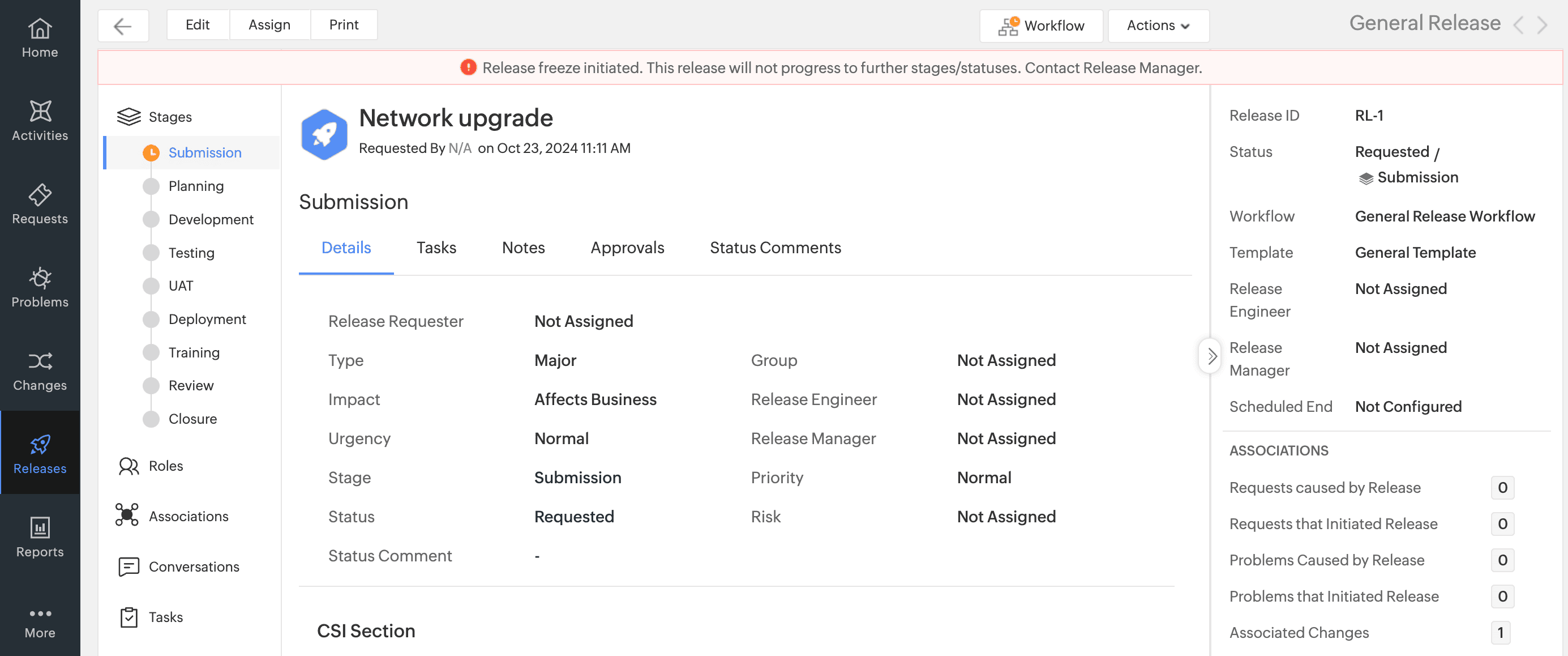Switch to the Tasks tab
The height and width of the screenshot is (656, 1568).
click(436, 248)
